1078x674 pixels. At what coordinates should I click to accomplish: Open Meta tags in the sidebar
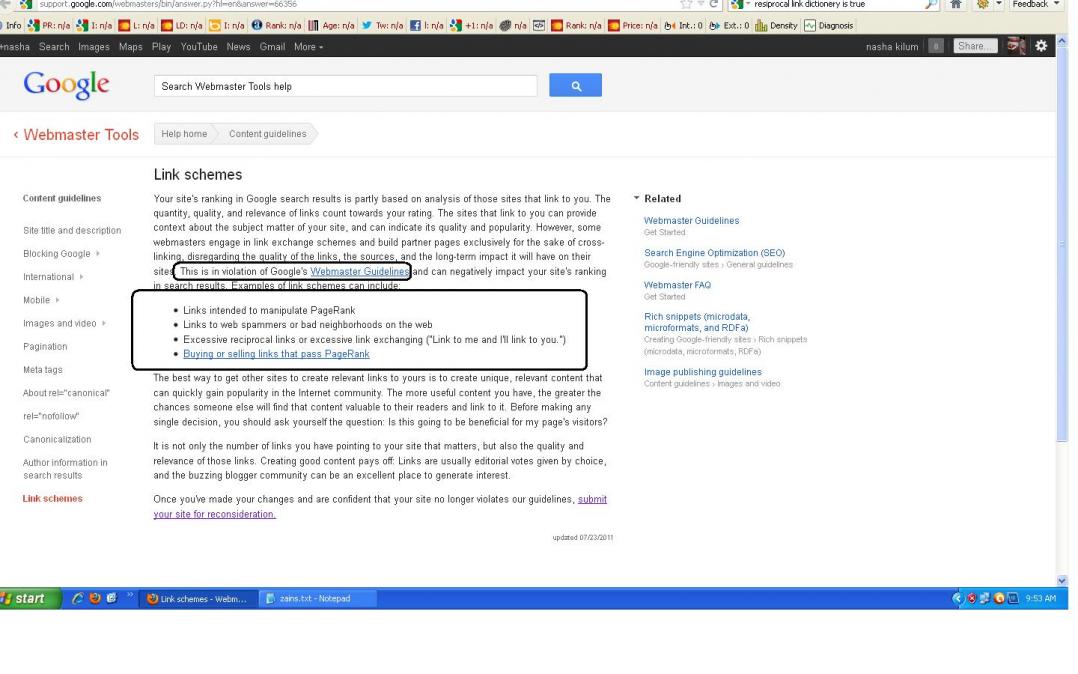43,370
